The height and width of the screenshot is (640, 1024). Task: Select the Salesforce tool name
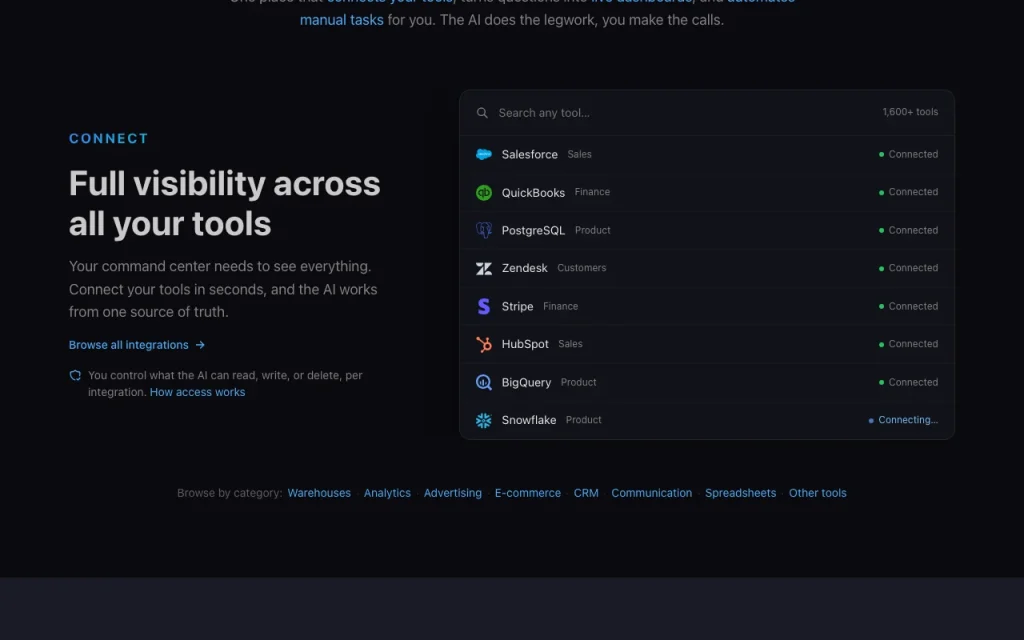(530, 155)
